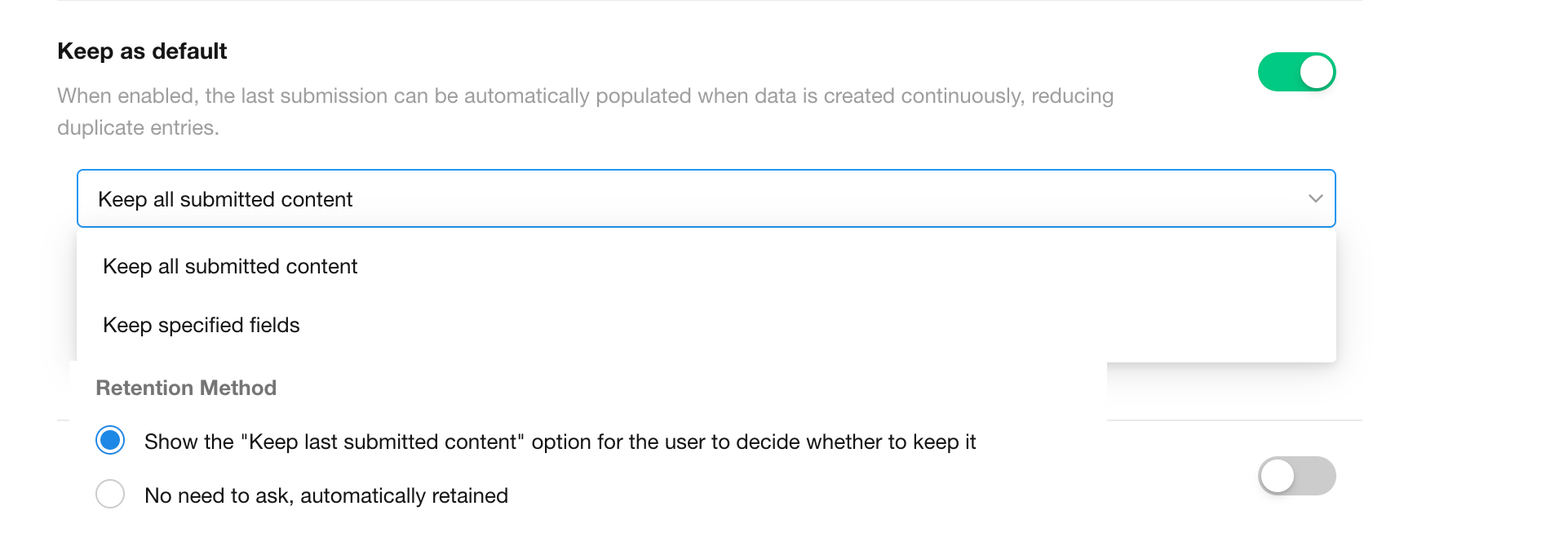Enable the gray switch at bottom right
1568x555 pixels.
(x=1296, y=476)
